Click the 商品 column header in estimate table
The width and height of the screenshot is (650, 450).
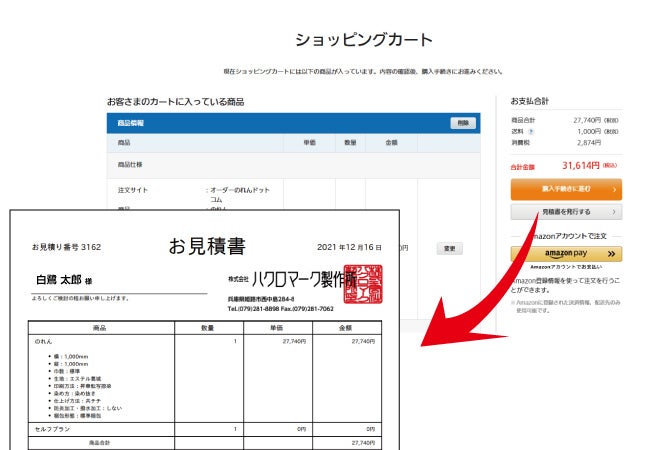click(x=100, y=328)
